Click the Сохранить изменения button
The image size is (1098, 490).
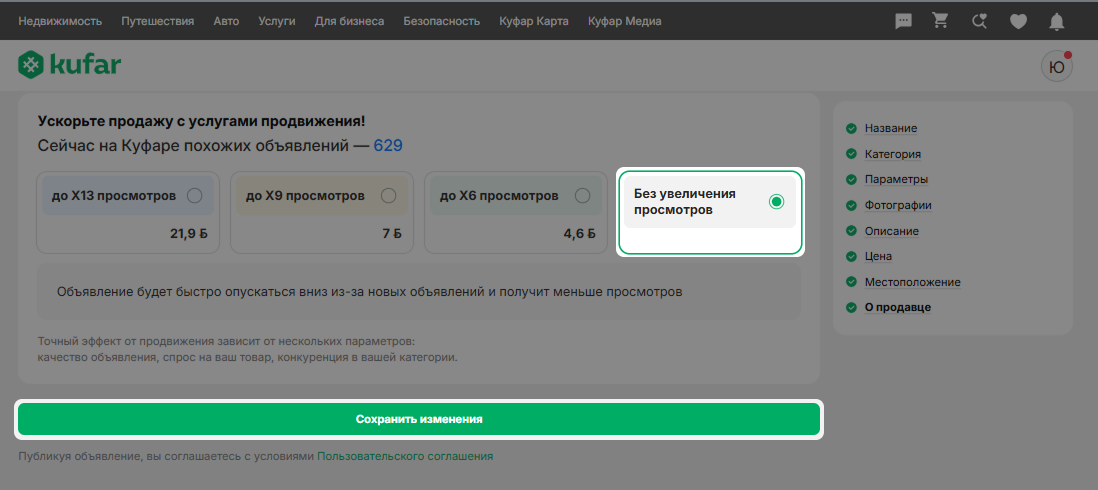(x=419, y=419)
